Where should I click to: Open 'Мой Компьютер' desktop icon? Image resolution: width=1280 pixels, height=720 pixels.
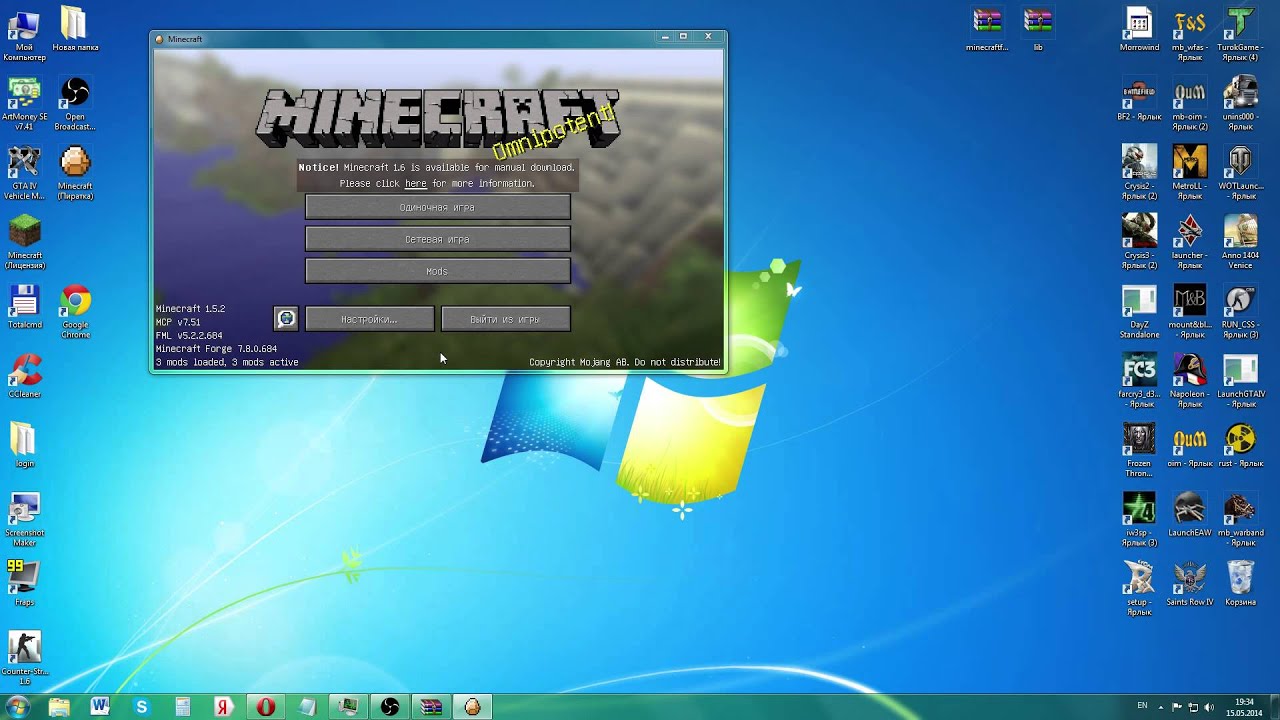(x=24, y=35)
